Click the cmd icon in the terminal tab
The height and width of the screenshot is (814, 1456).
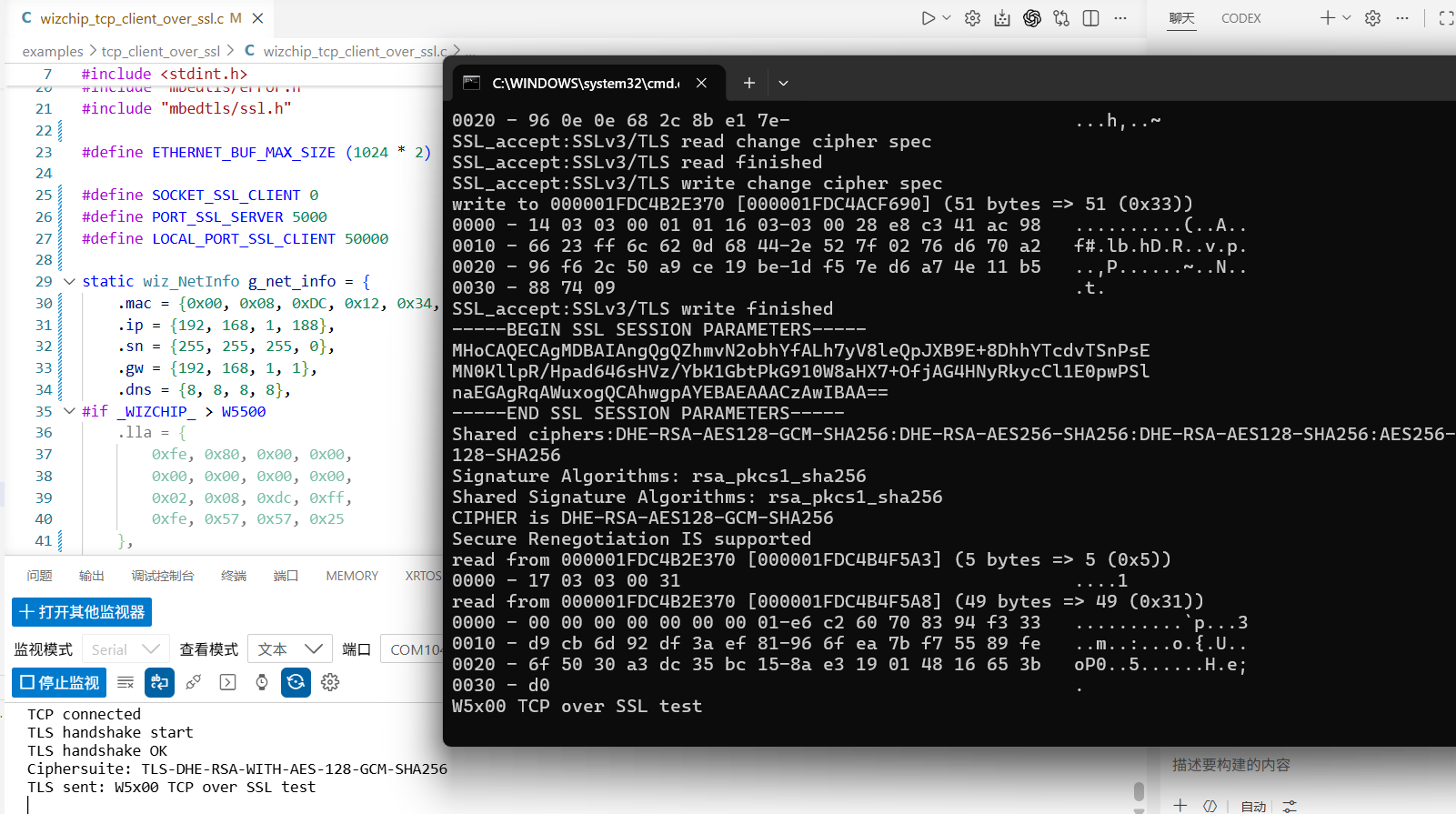point(471,83)
